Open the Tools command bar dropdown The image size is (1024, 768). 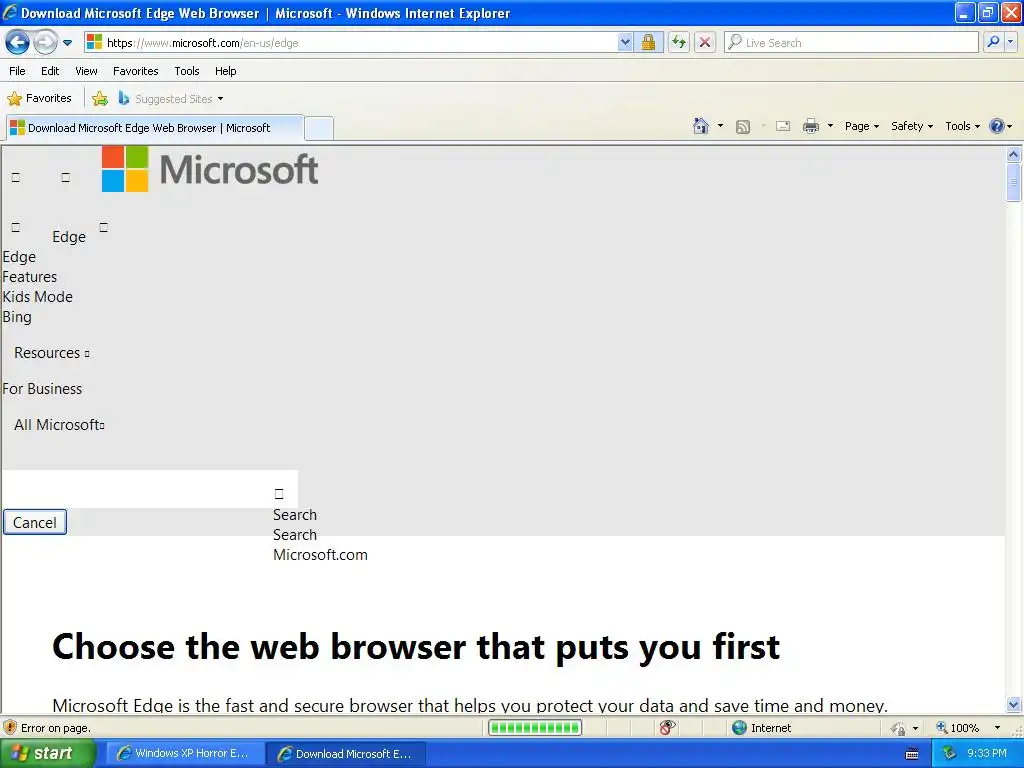pyautogui.click(x=962, y=126)
